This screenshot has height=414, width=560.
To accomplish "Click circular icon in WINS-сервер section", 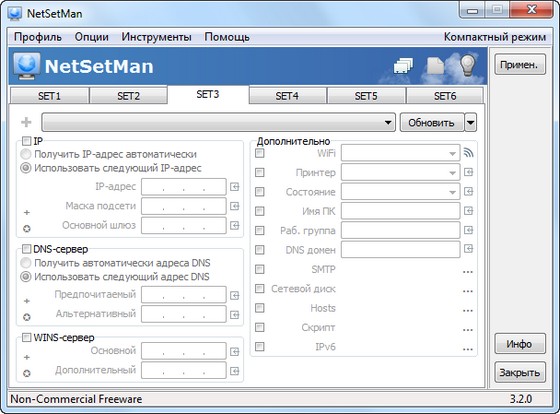I will point(27,373).
